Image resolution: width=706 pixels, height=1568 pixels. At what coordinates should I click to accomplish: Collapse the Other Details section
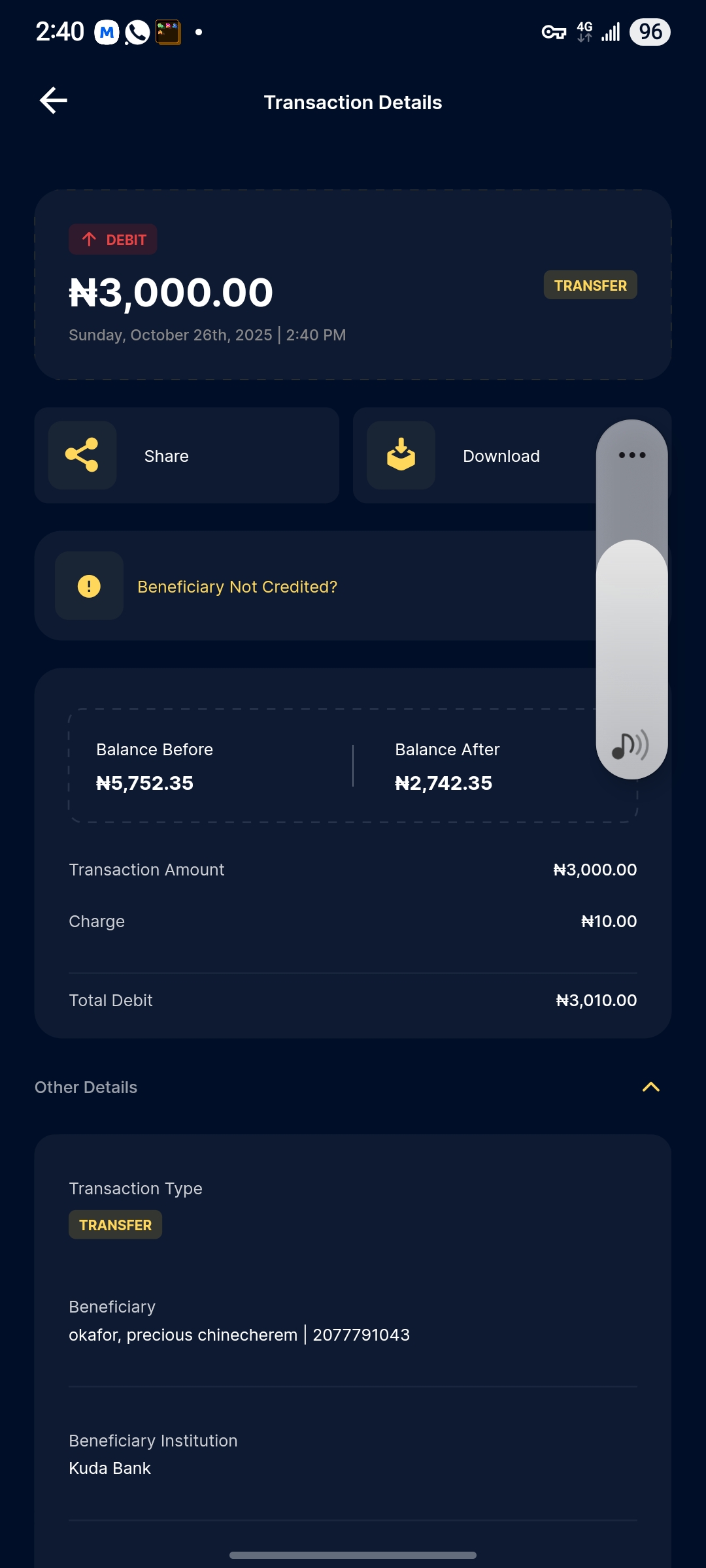tap(650, 1087)
